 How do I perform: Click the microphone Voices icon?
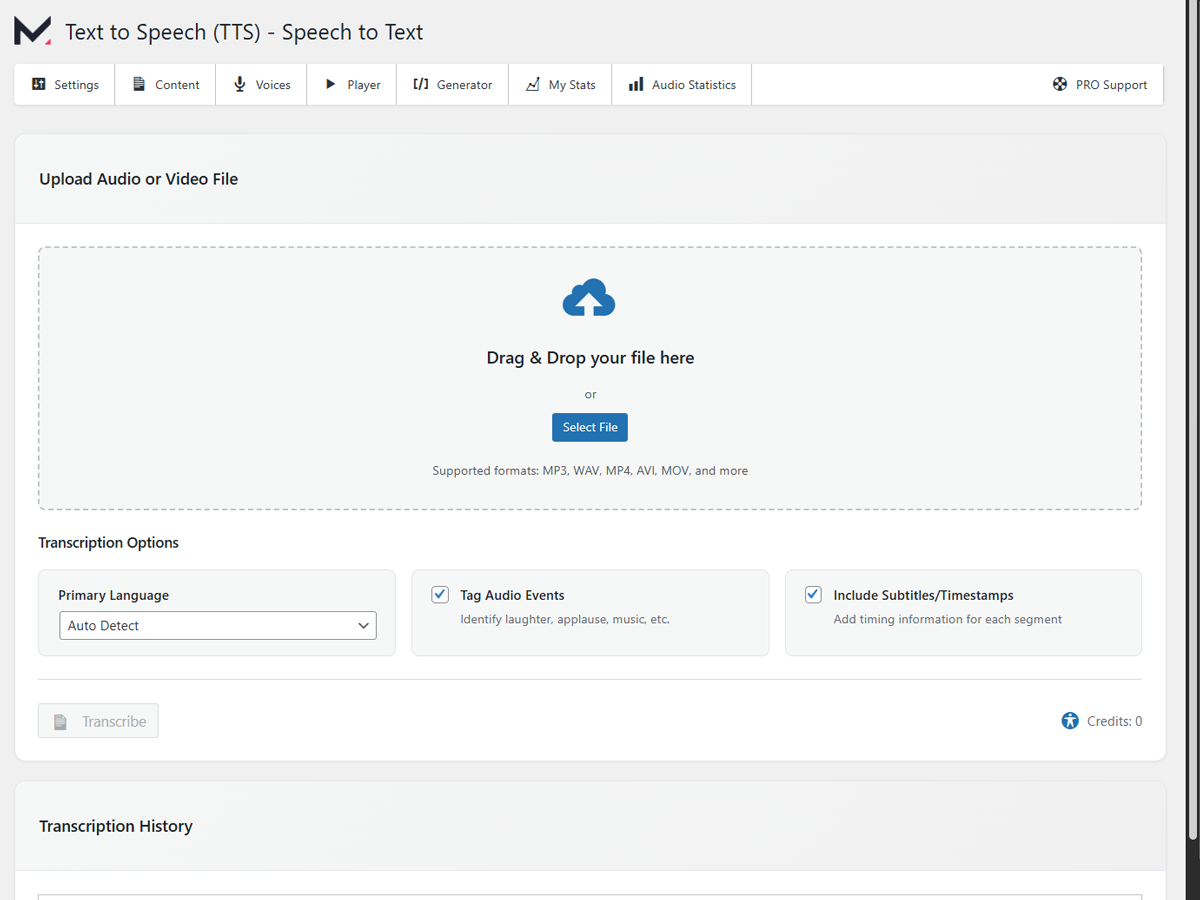[x=238, y=84]
